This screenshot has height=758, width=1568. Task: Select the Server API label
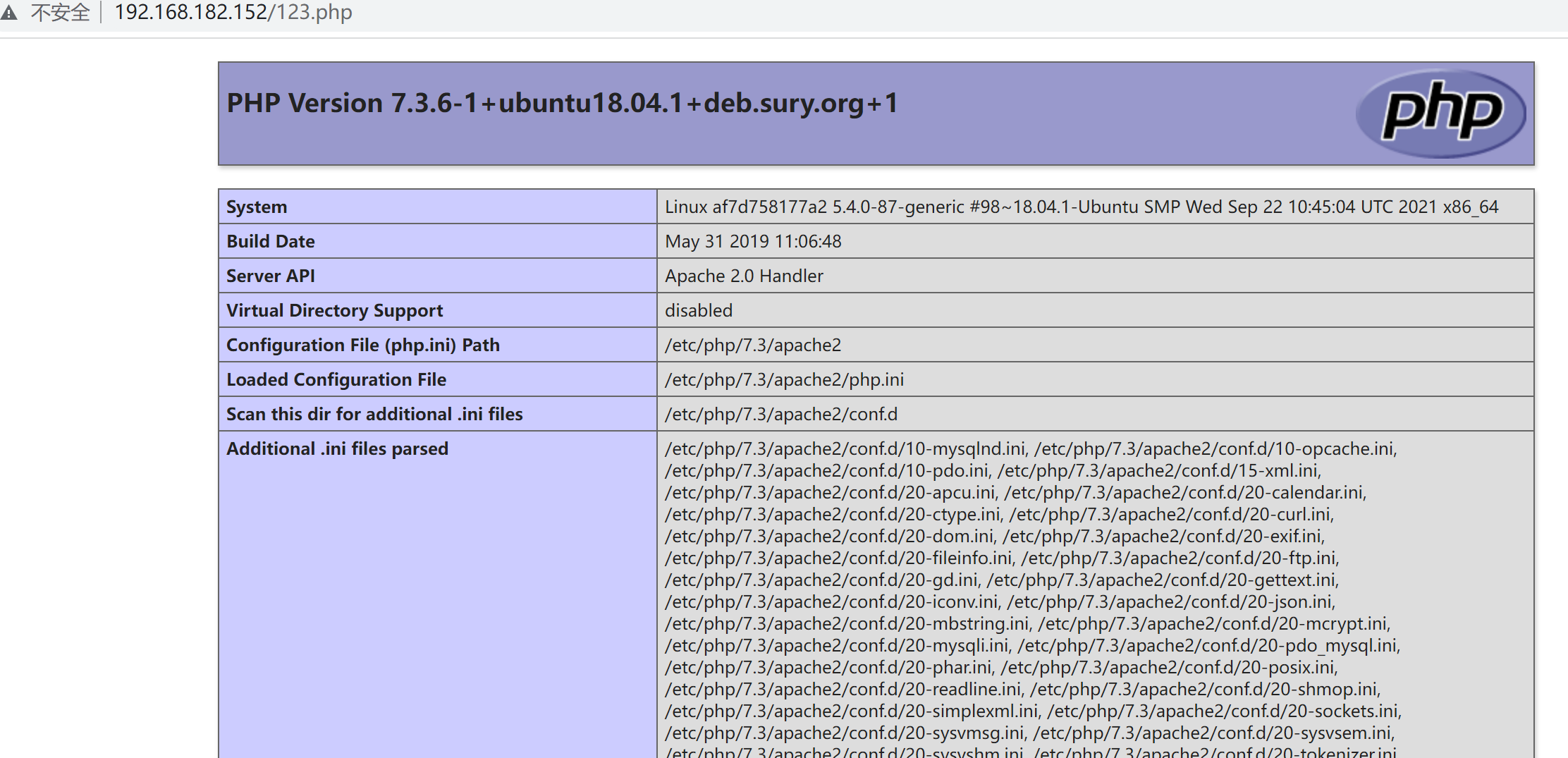pyautogui.click(x=271, y=276)
